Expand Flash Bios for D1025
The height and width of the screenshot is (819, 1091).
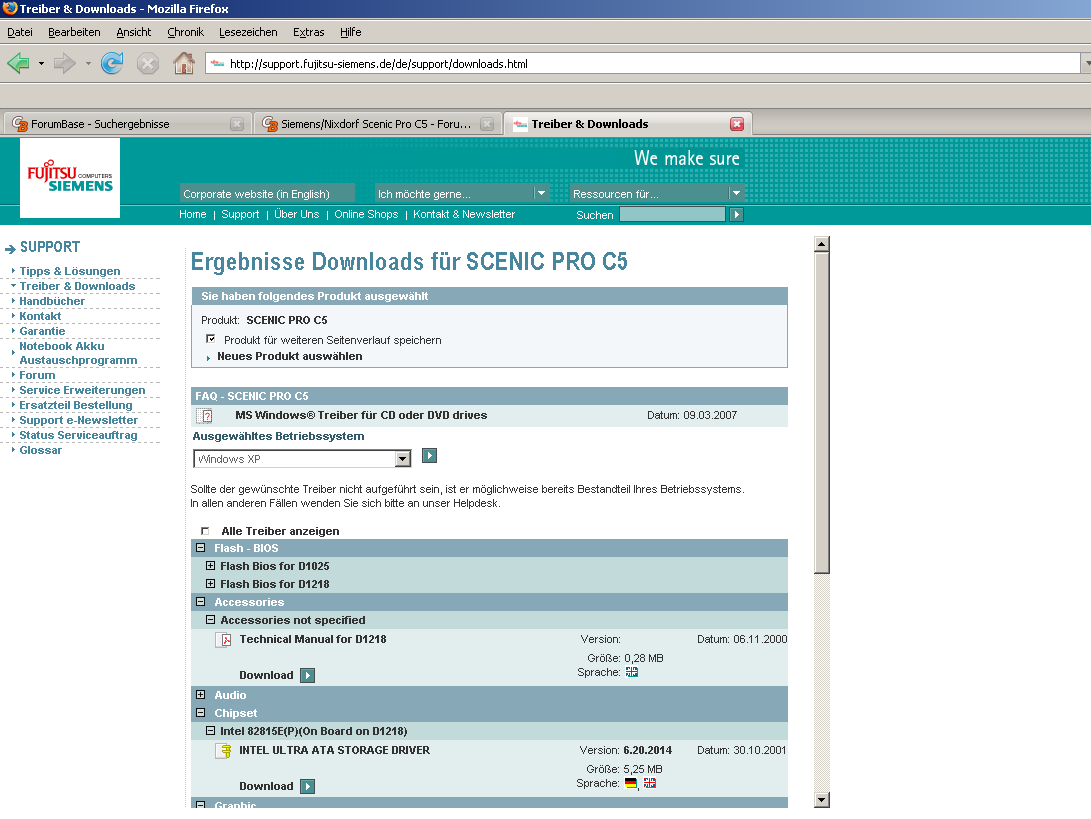[x=210, y=566]
